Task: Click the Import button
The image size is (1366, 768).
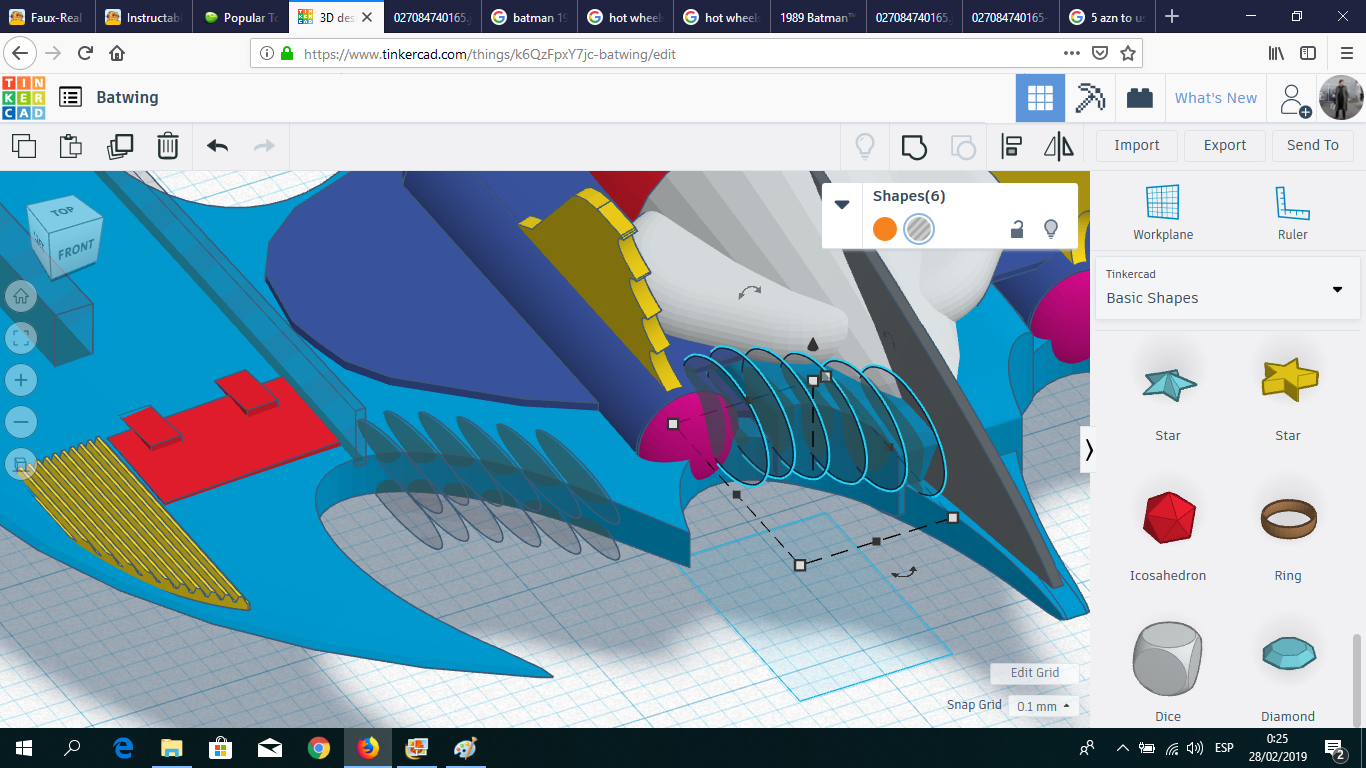Action: [x=1137, y=145]
